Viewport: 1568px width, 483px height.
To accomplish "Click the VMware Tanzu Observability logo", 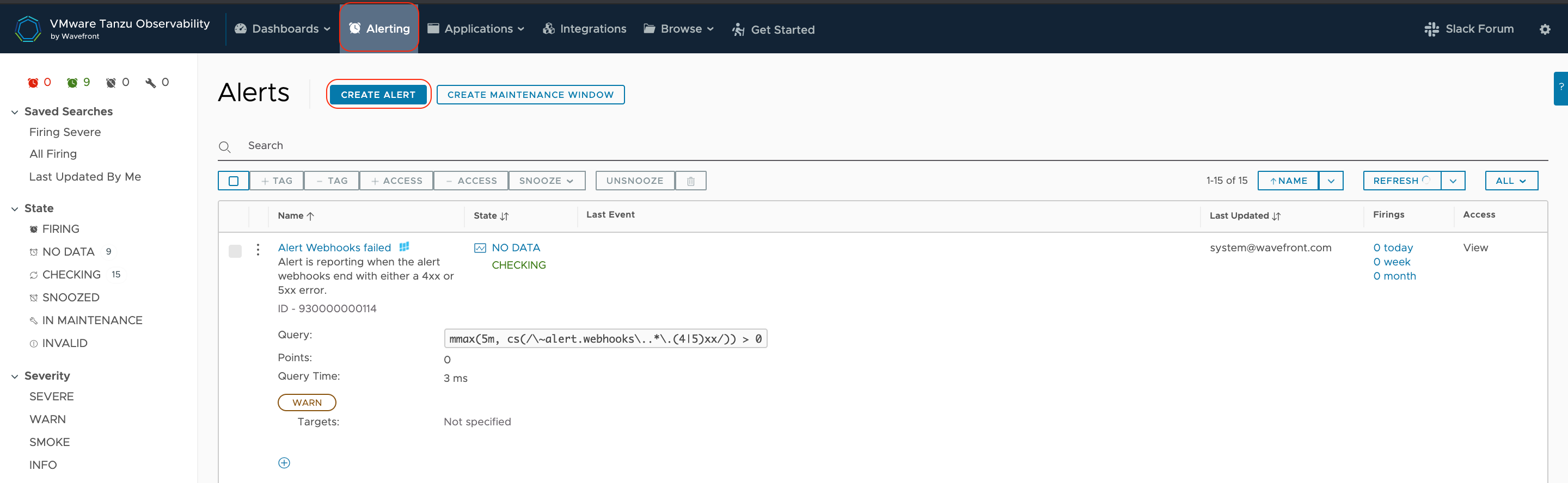I will click(x=28, y=29).
